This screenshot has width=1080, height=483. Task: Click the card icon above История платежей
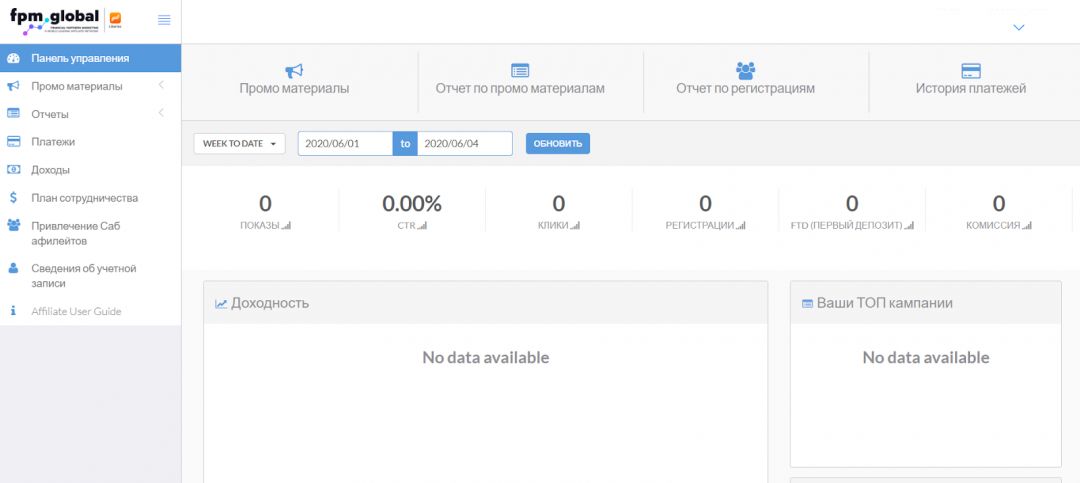coord(970,70)
